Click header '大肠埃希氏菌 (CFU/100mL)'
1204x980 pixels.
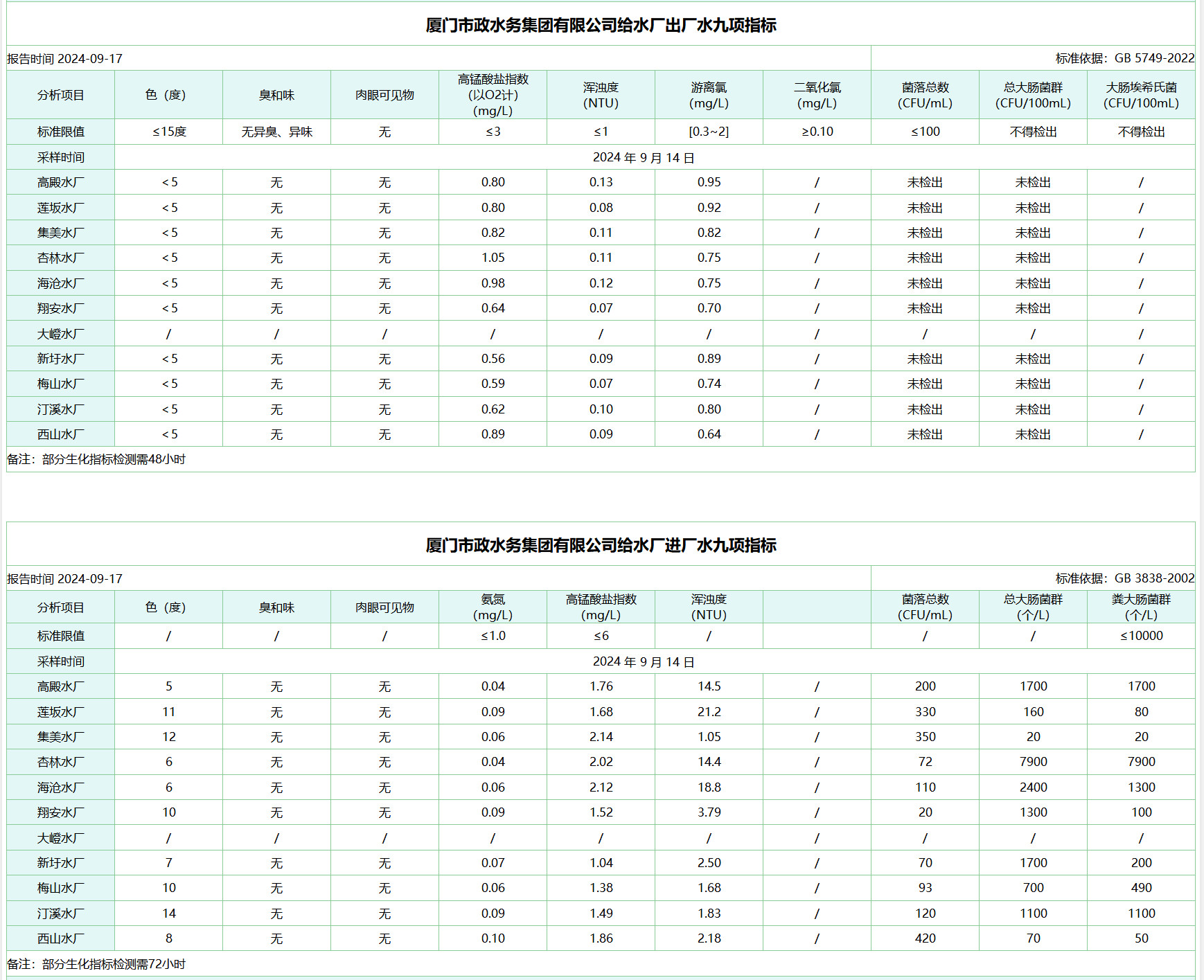click(1141, 96)
